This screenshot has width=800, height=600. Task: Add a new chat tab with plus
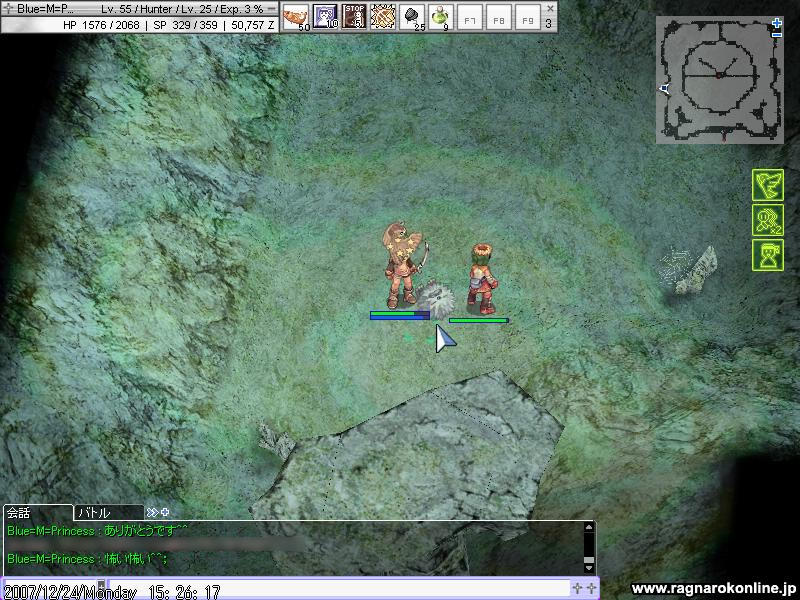coord(165,512)
